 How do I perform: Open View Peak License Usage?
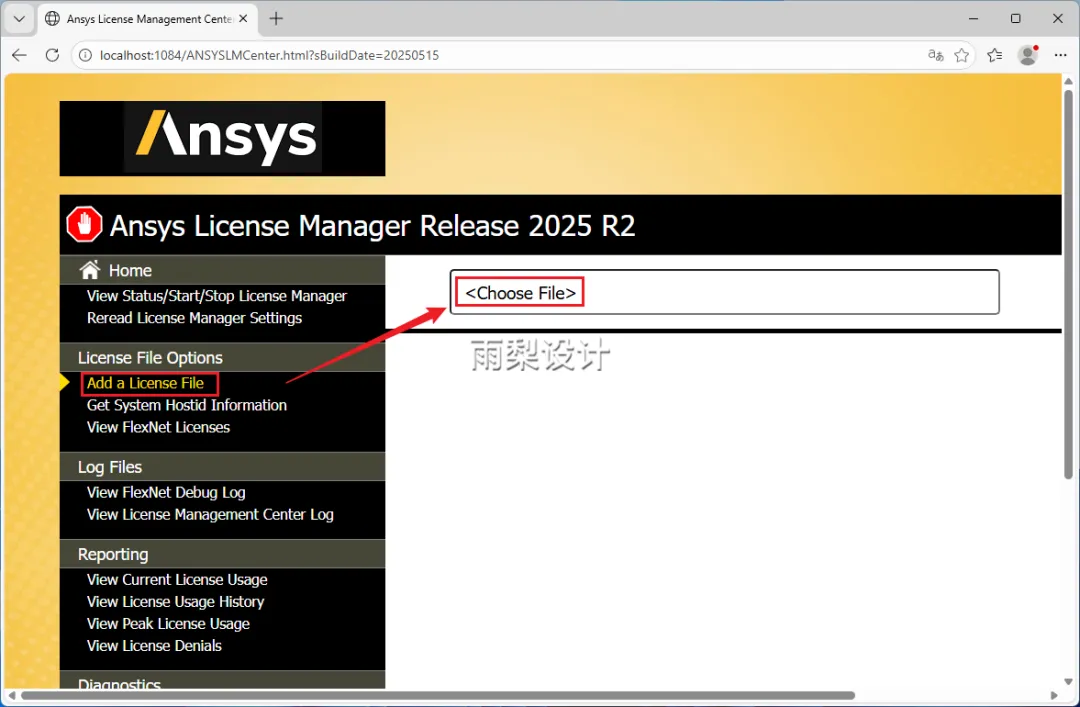(168, 624)
